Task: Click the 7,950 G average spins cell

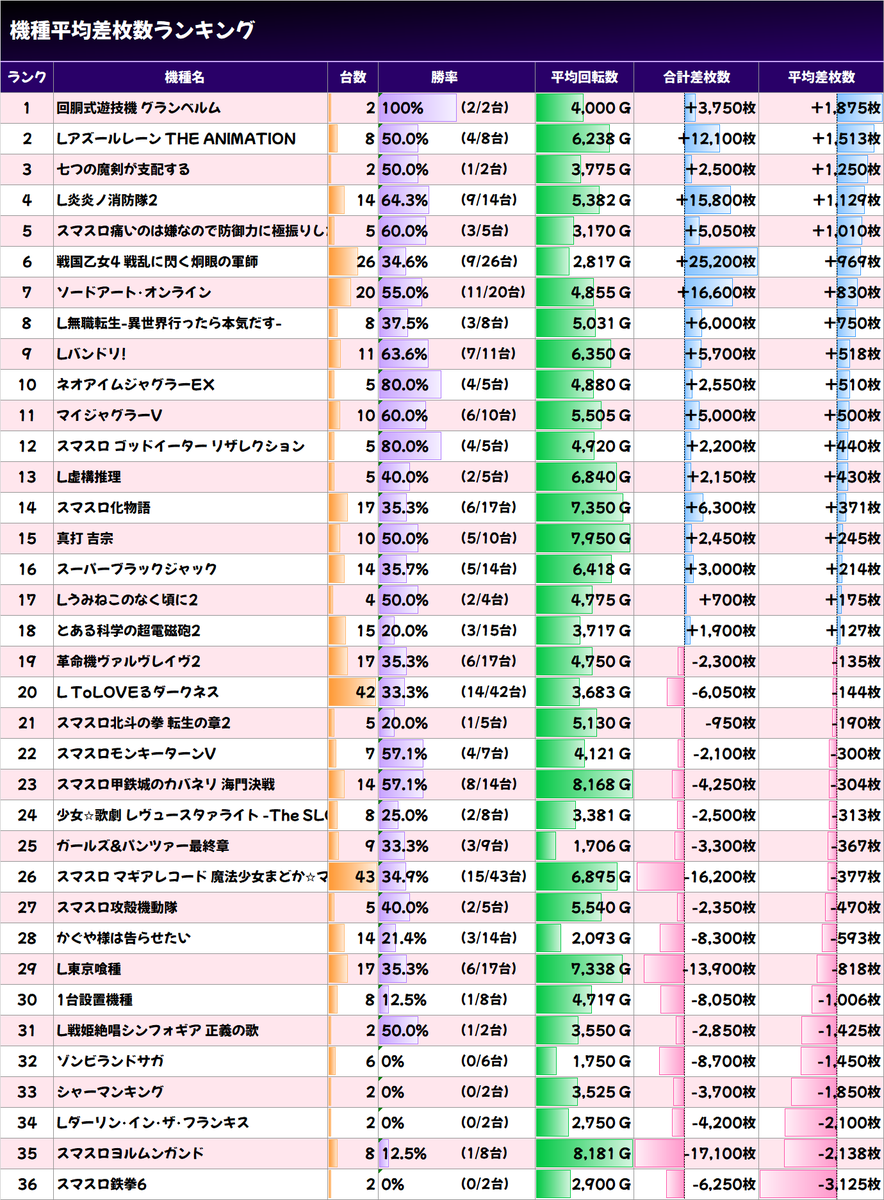Action: 585,538
